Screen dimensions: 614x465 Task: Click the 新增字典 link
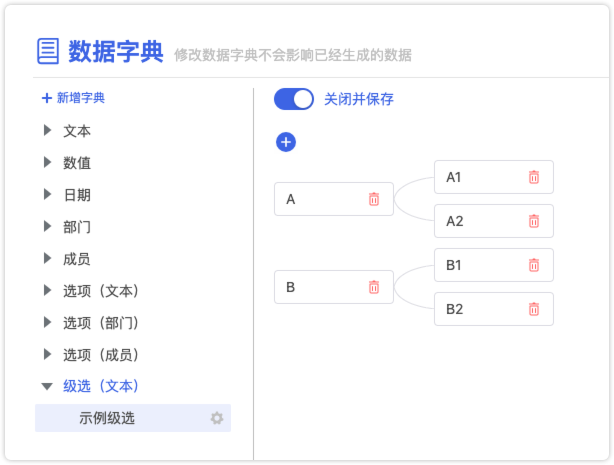[x=73, y=98]
